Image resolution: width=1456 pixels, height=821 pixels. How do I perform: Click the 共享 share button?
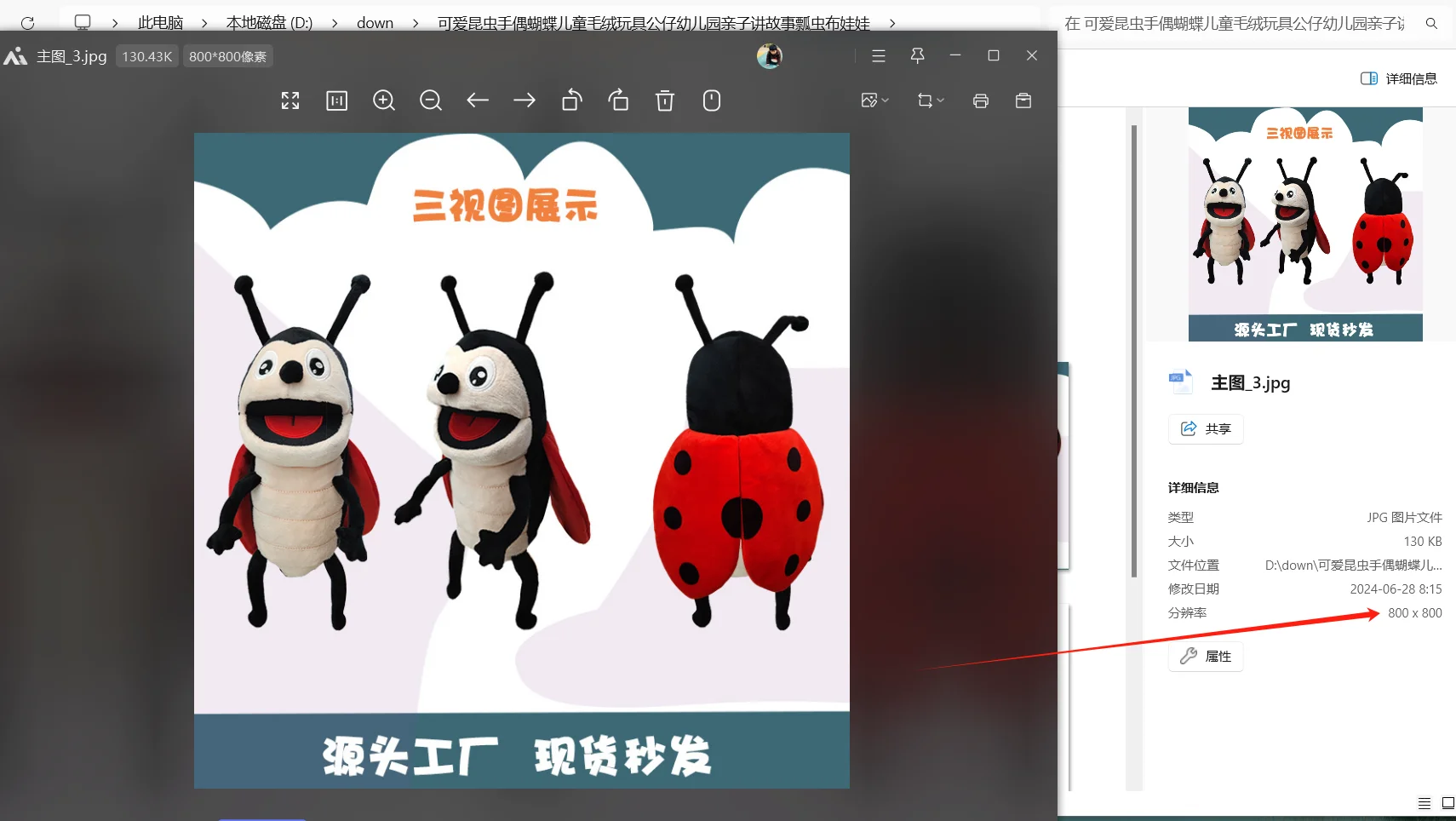(1206, 428)
